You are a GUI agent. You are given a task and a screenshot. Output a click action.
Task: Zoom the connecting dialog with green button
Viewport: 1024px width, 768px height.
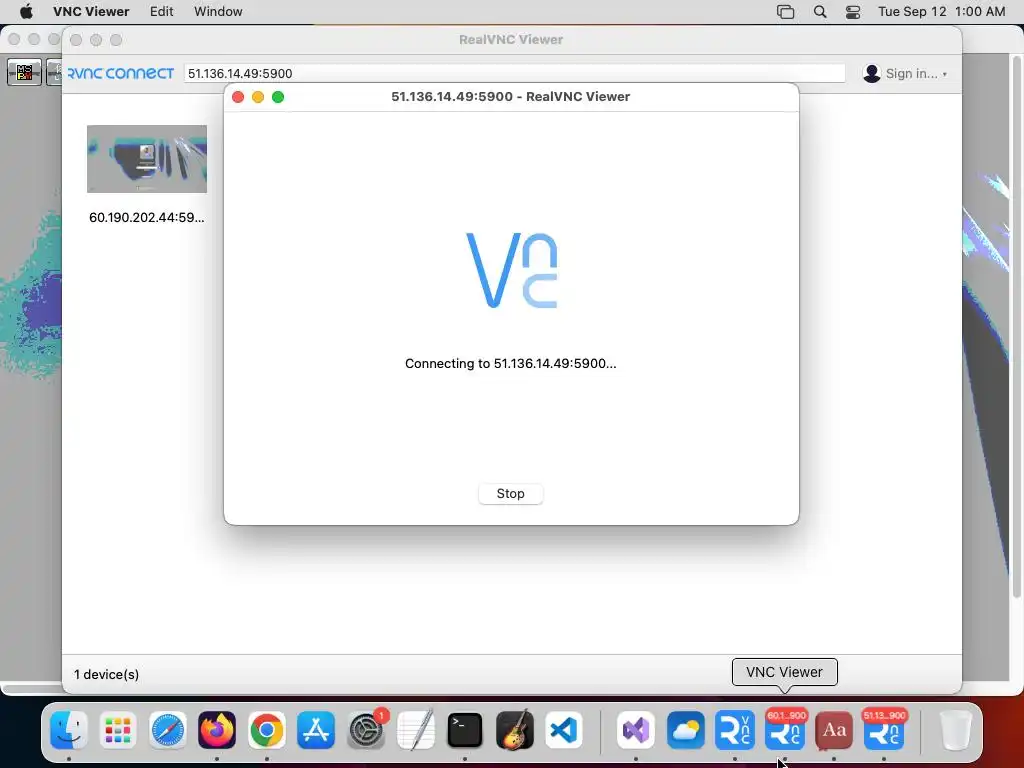click(278, 97)
